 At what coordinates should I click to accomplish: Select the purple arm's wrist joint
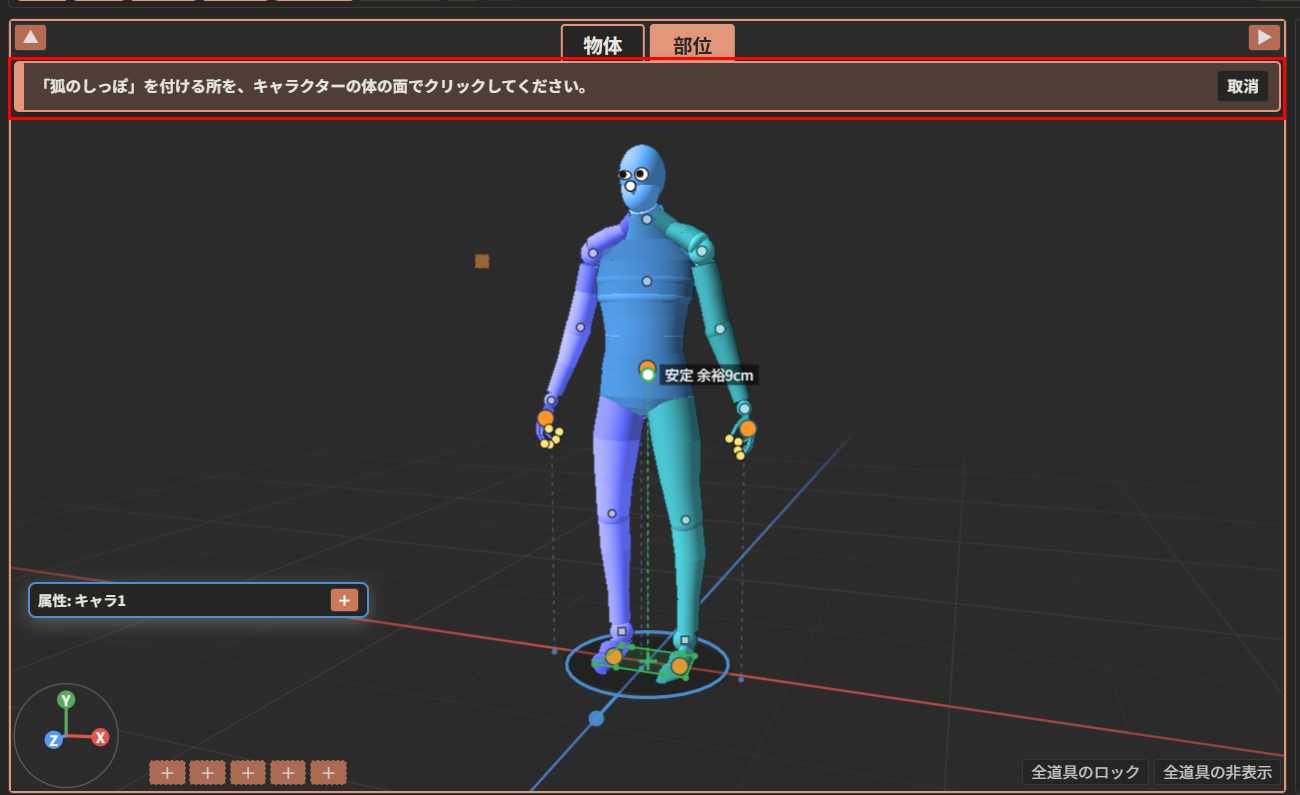[550, 401]
